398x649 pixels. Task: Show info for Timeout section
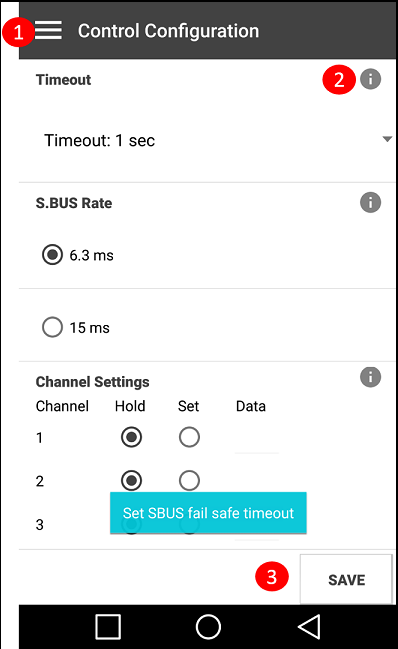[x=370, y=79]
